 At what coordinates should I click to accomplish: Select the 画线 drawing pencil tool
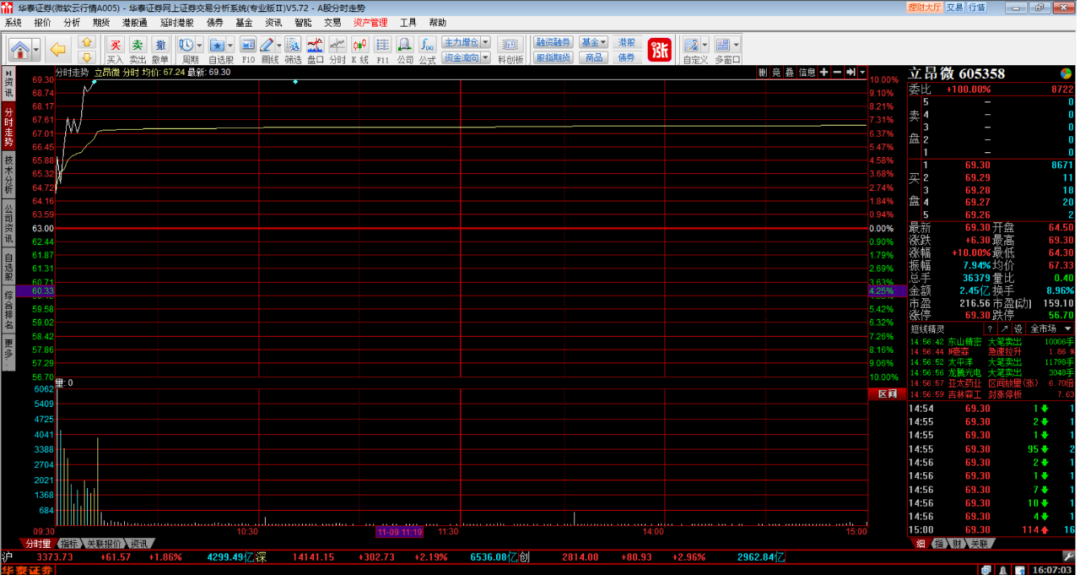(267, 45)
